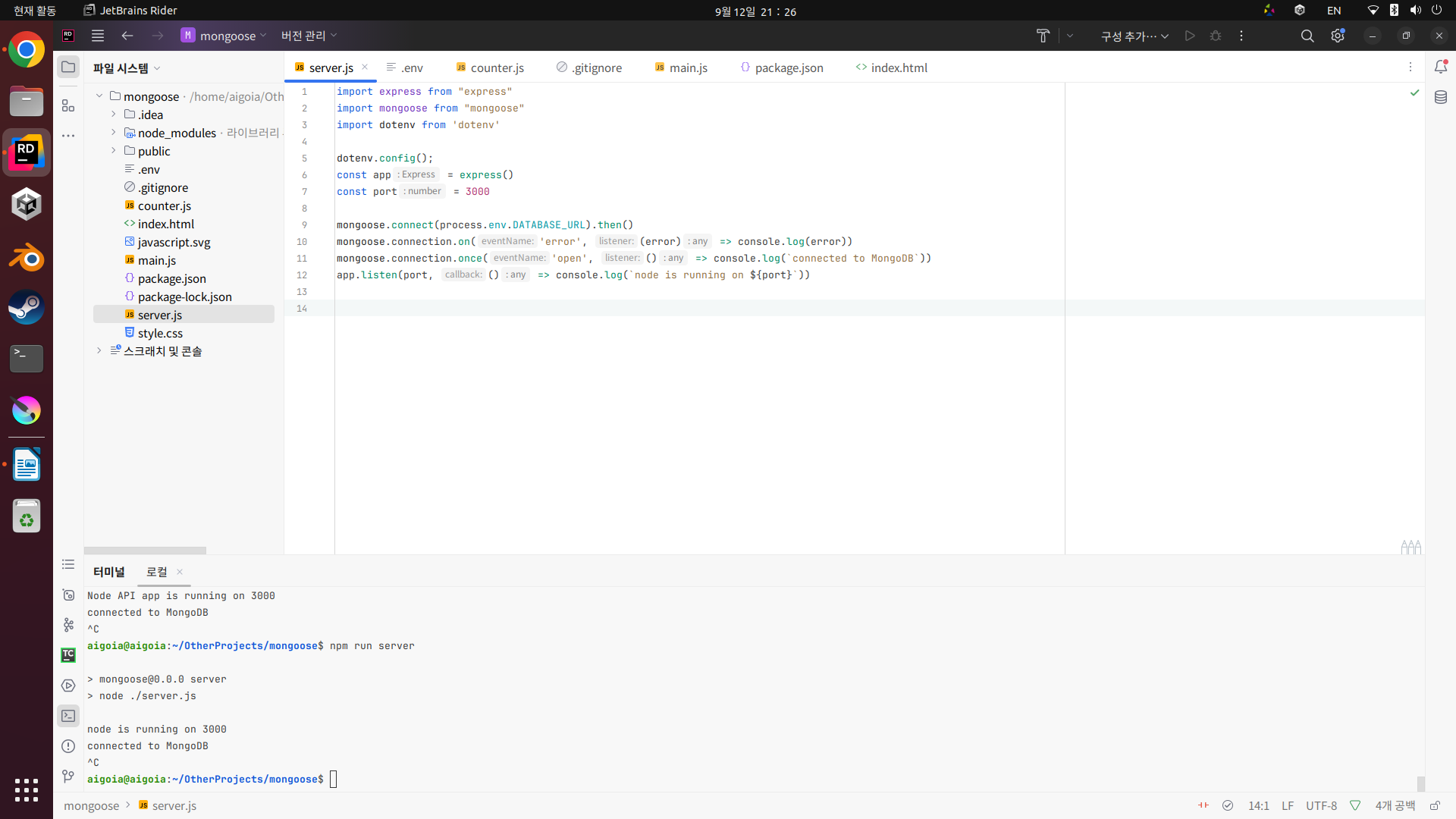The width and height of the screenshot is (1456, 819).
Task: Open more actions in top toolbar
Action: (1241, 36)
